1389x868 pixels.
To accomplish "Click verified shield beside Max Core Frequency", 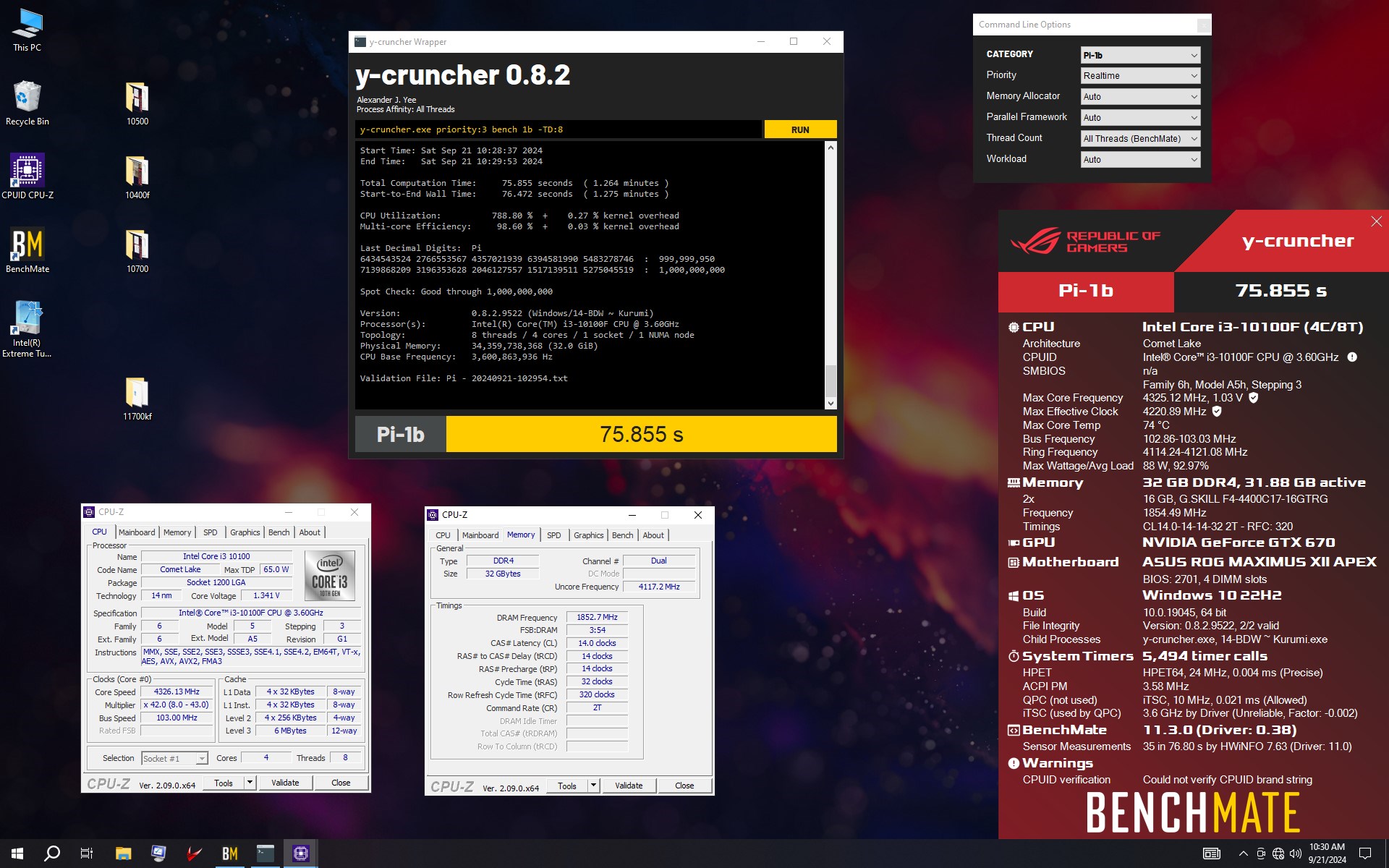I will pyautogui.click(x=1254, y=397).
